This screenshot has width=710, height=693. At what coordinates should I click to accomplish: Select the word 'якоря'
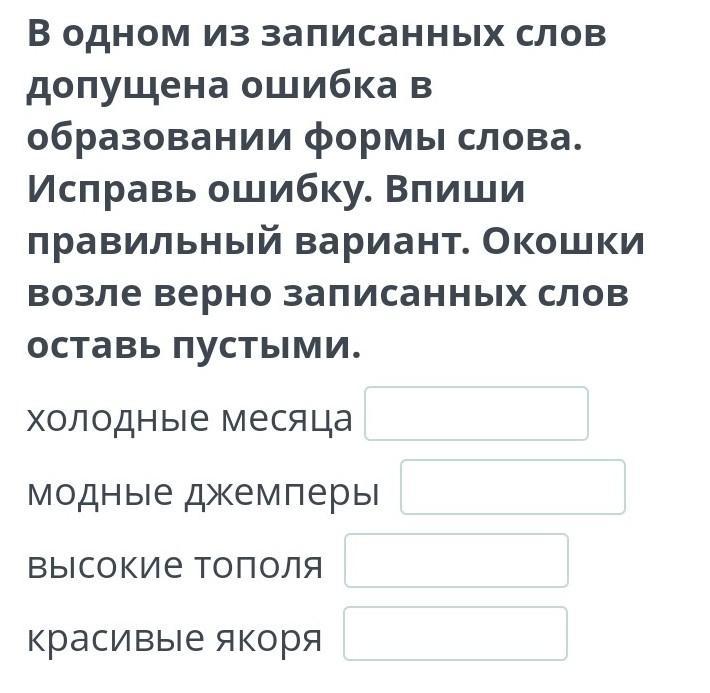269,640
